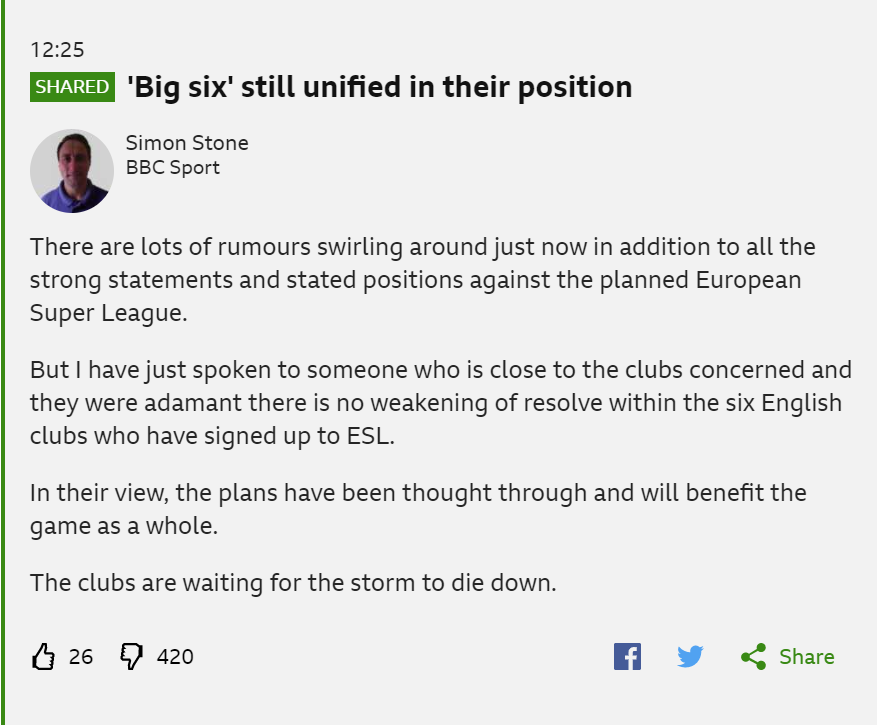This screenshot has width=877, height=725.
Task: Click the green vertical bar beside the post
Action: point(2,362)
